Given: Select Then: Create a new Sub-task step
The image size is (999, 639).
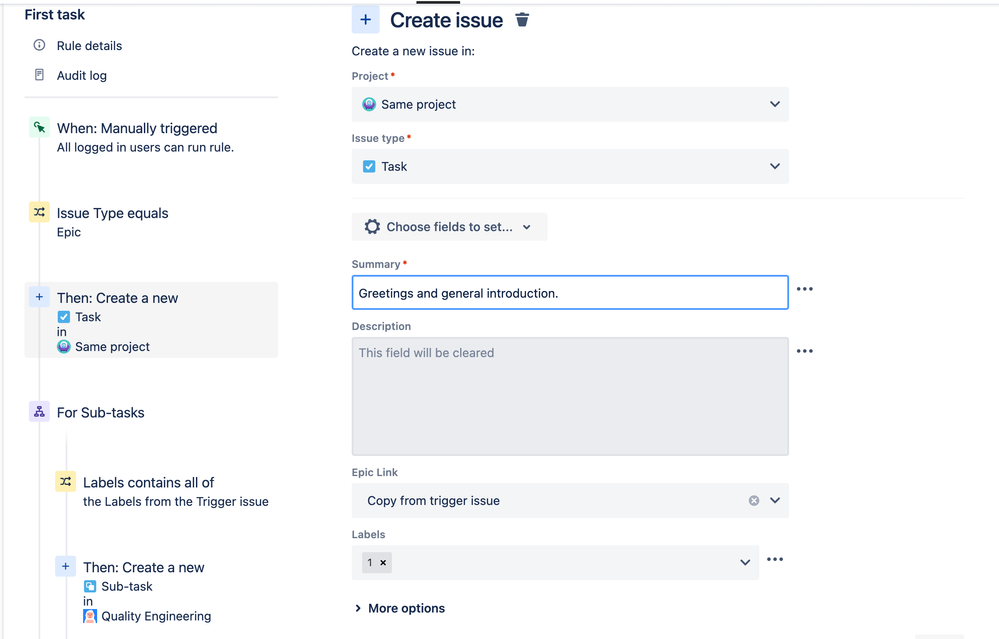Looking at the screenshot, I should tap(143, 568).
